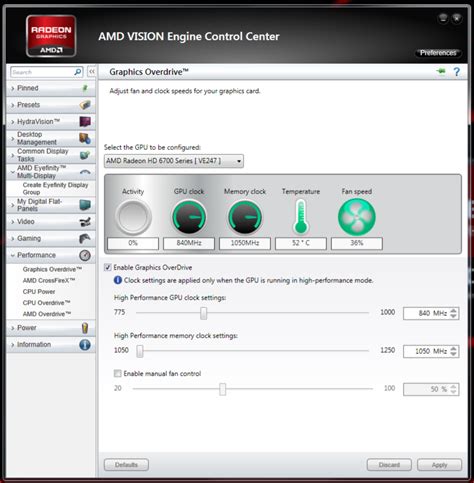The height and width of the screenshot is (483, 474).
Task: Click the Fan speed fan icon
Action: pos(357,217)
